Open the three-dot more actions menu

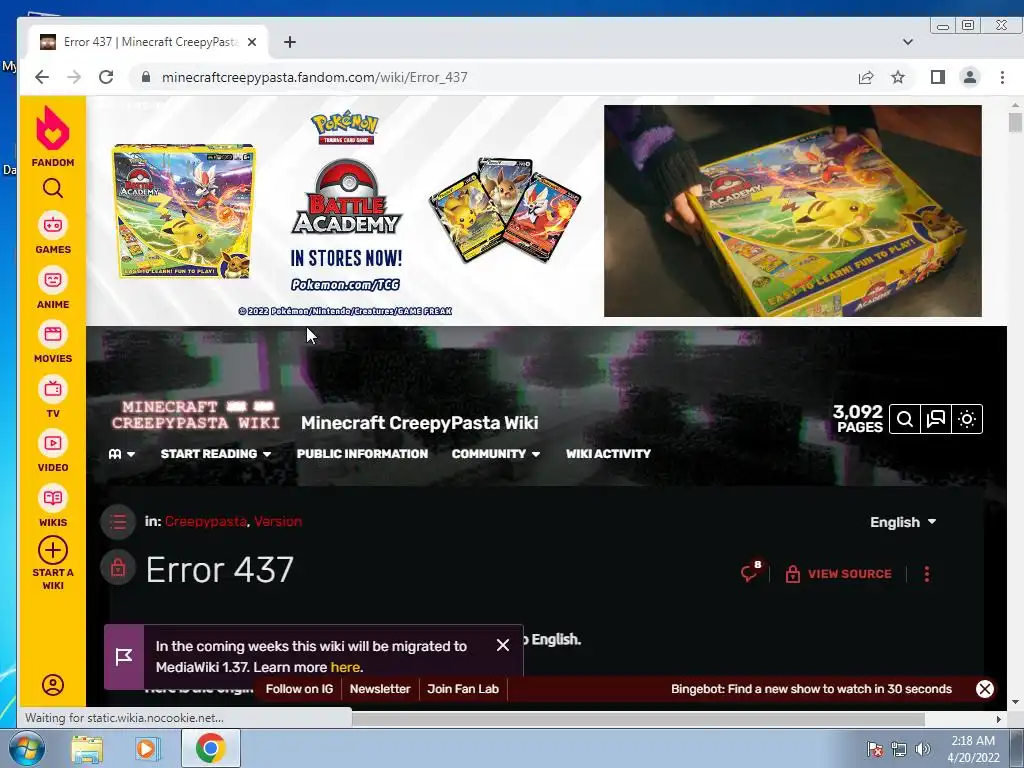point(927,574)
